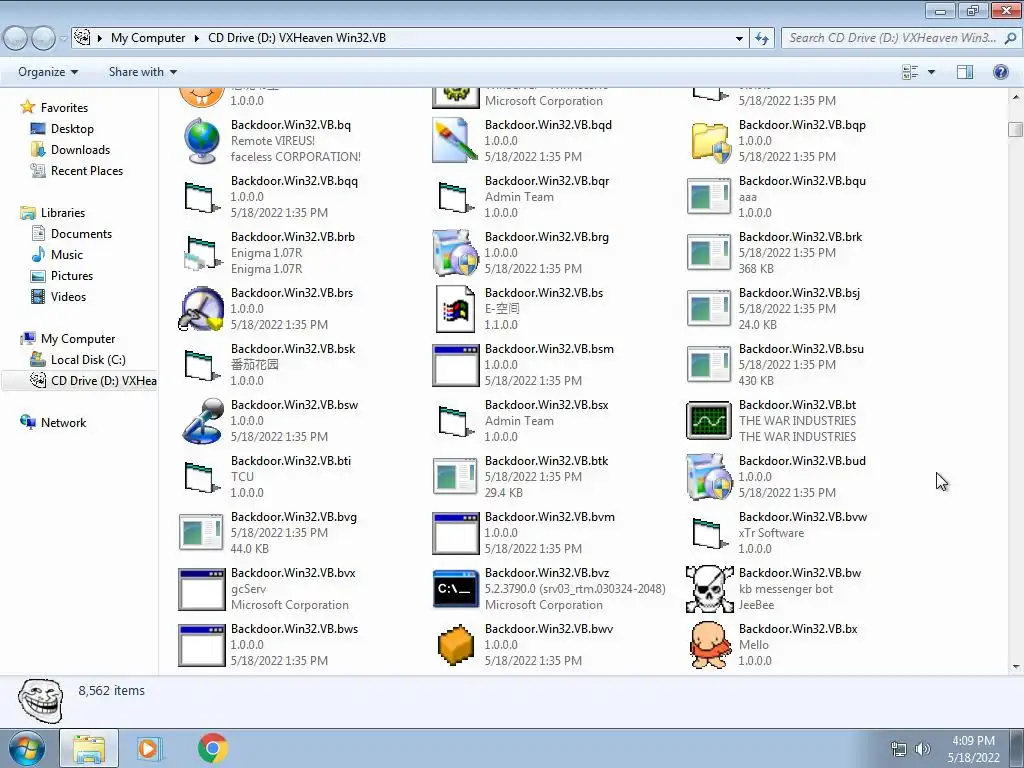Open the Windows Start menu orb

[x=25, y=749]
